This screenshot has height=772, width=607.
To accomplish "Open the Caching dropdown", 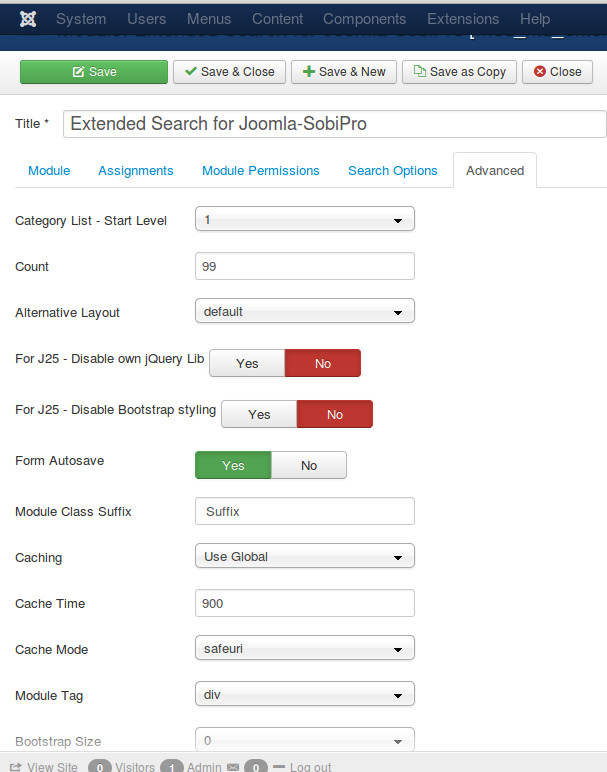I will [305, 556].
